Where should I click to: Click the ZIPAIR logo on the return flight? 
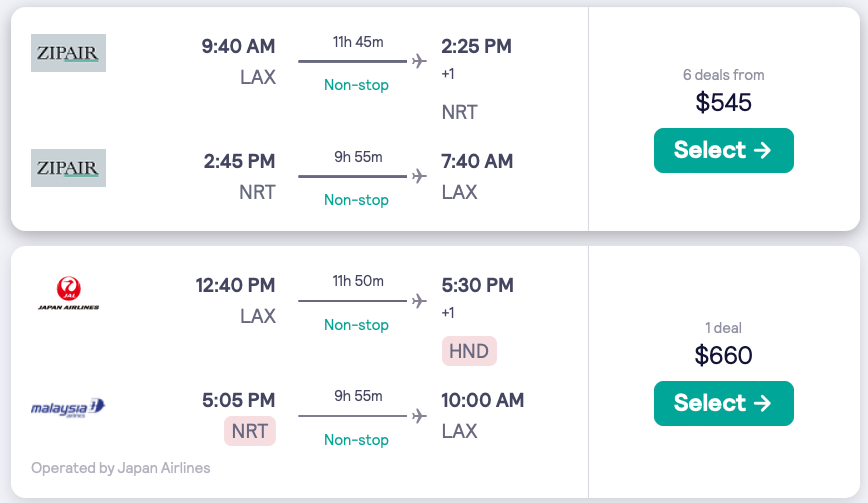pos(68,168)
